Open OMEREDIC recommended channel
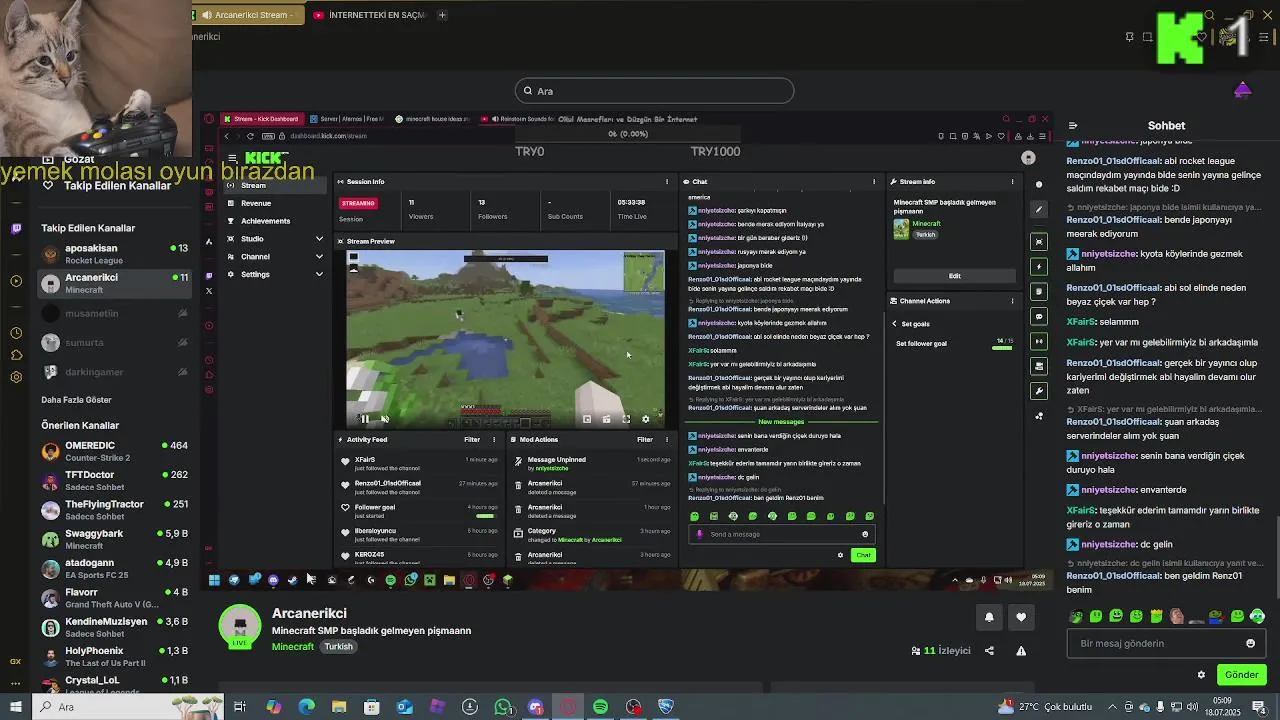The image size is (1280, 720). point(114,451)
